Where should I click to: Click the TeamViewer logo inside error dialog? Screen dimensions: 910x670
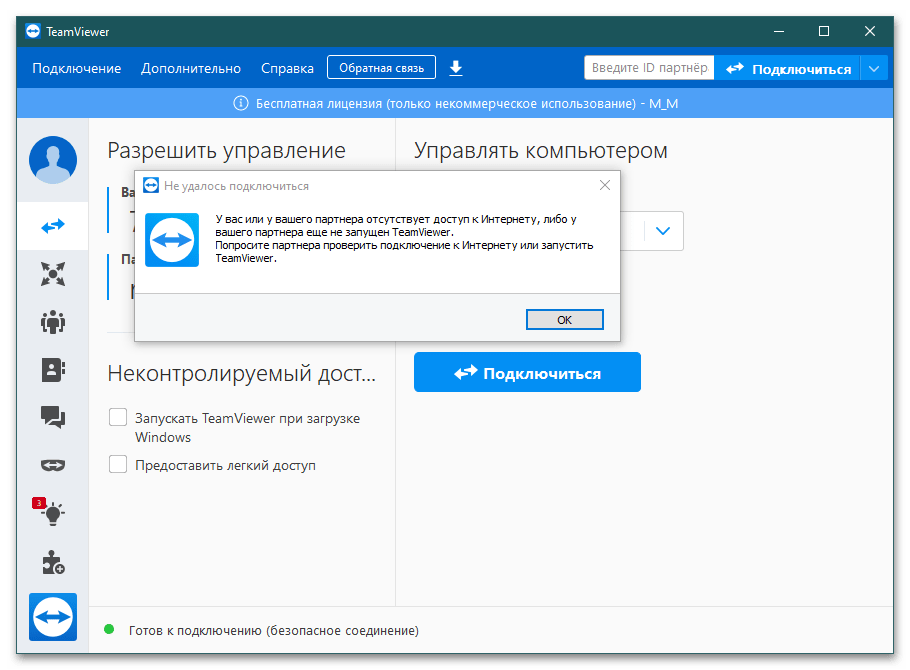[172, 240]
